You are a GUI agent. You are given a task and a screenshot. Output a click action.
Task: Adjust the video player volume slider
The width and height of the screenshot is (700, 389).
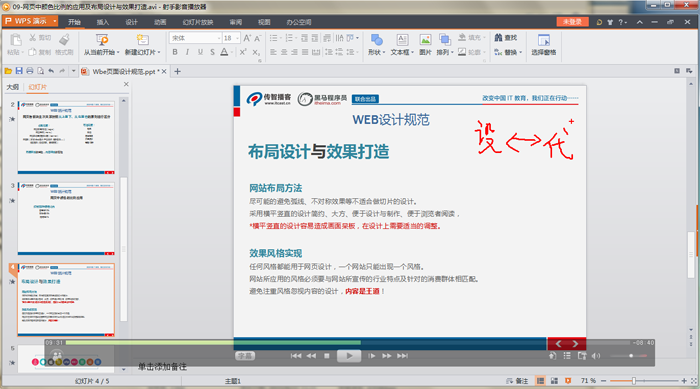pyautogui.click(x=629, y=356)
